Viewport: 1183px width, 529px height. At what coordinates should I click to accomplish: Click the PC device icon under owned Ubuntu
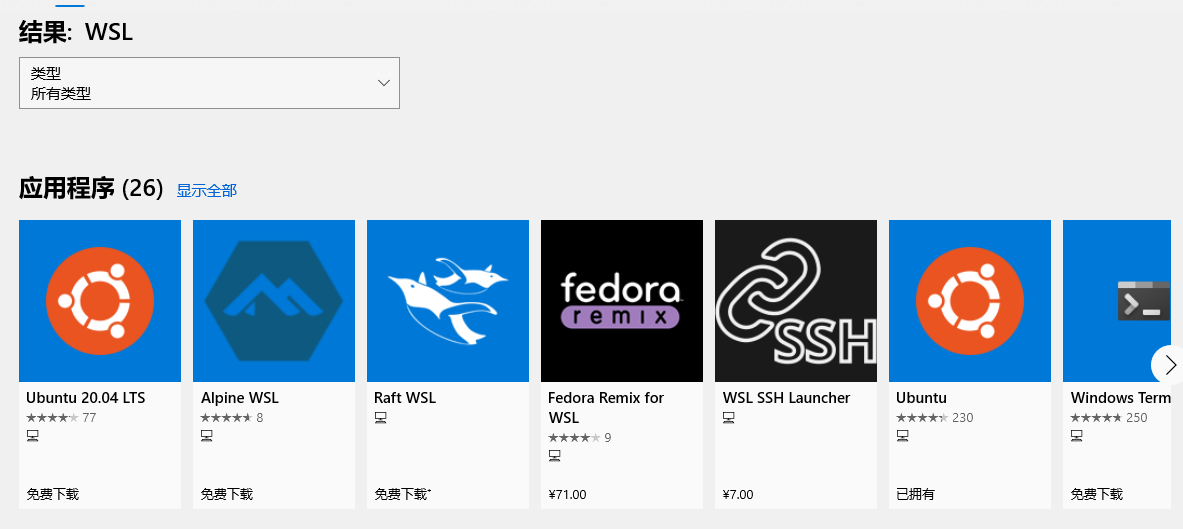[902, 435]
